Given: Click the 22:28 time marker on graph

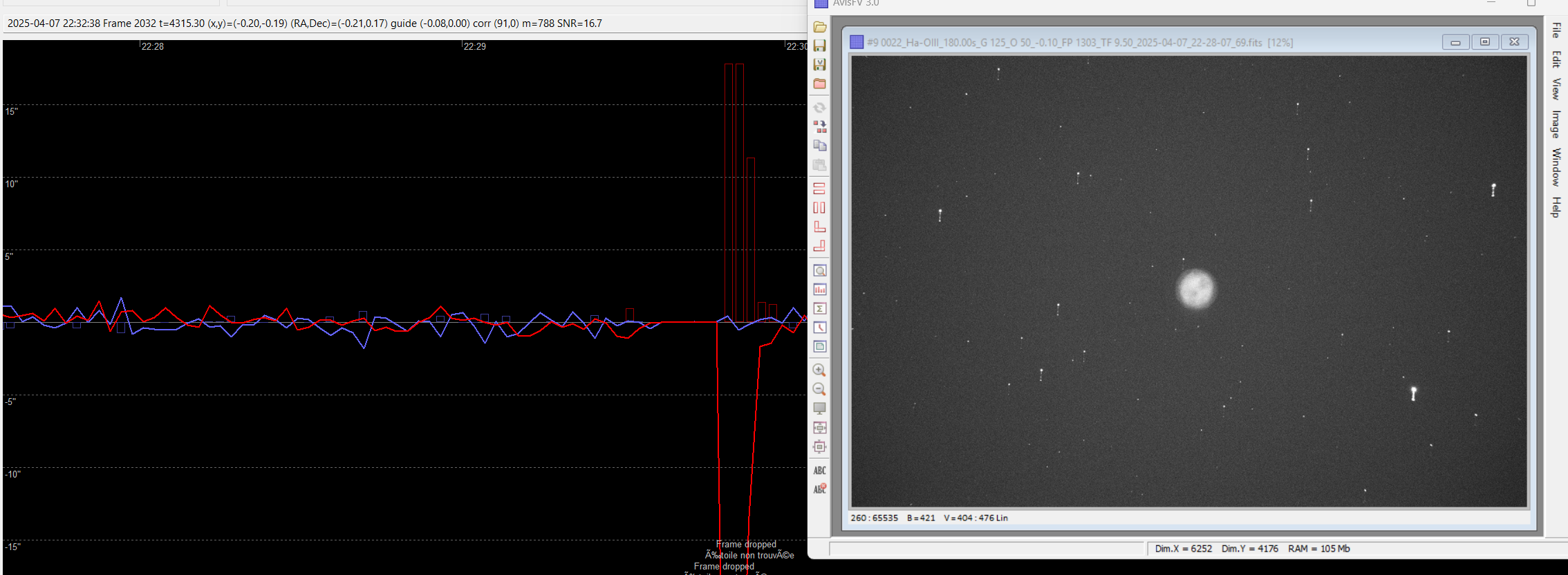Looking at the screenshot, I should [152, 46].
